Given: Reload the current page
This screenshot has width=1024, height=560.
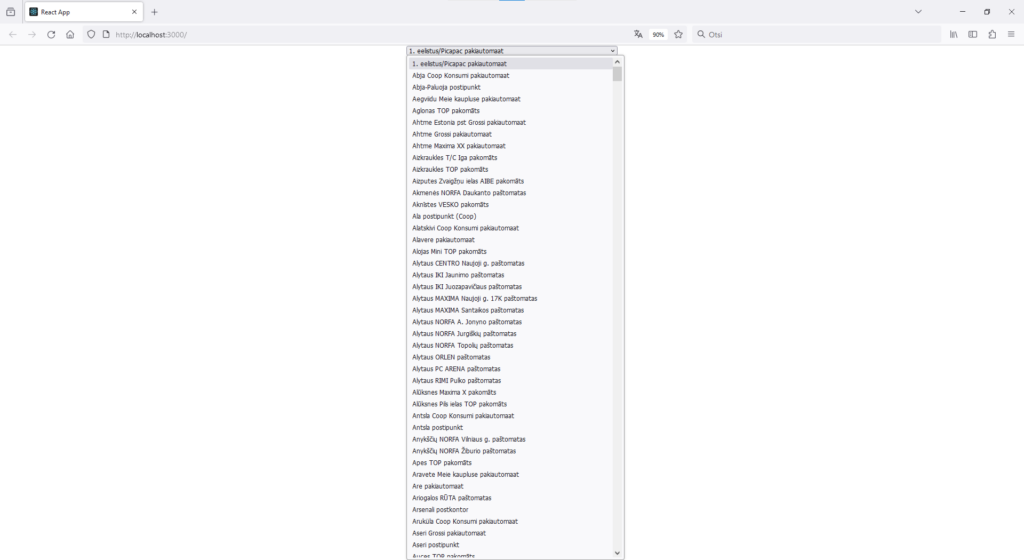Looking at the screenshot, I should [x=51, y=35].
